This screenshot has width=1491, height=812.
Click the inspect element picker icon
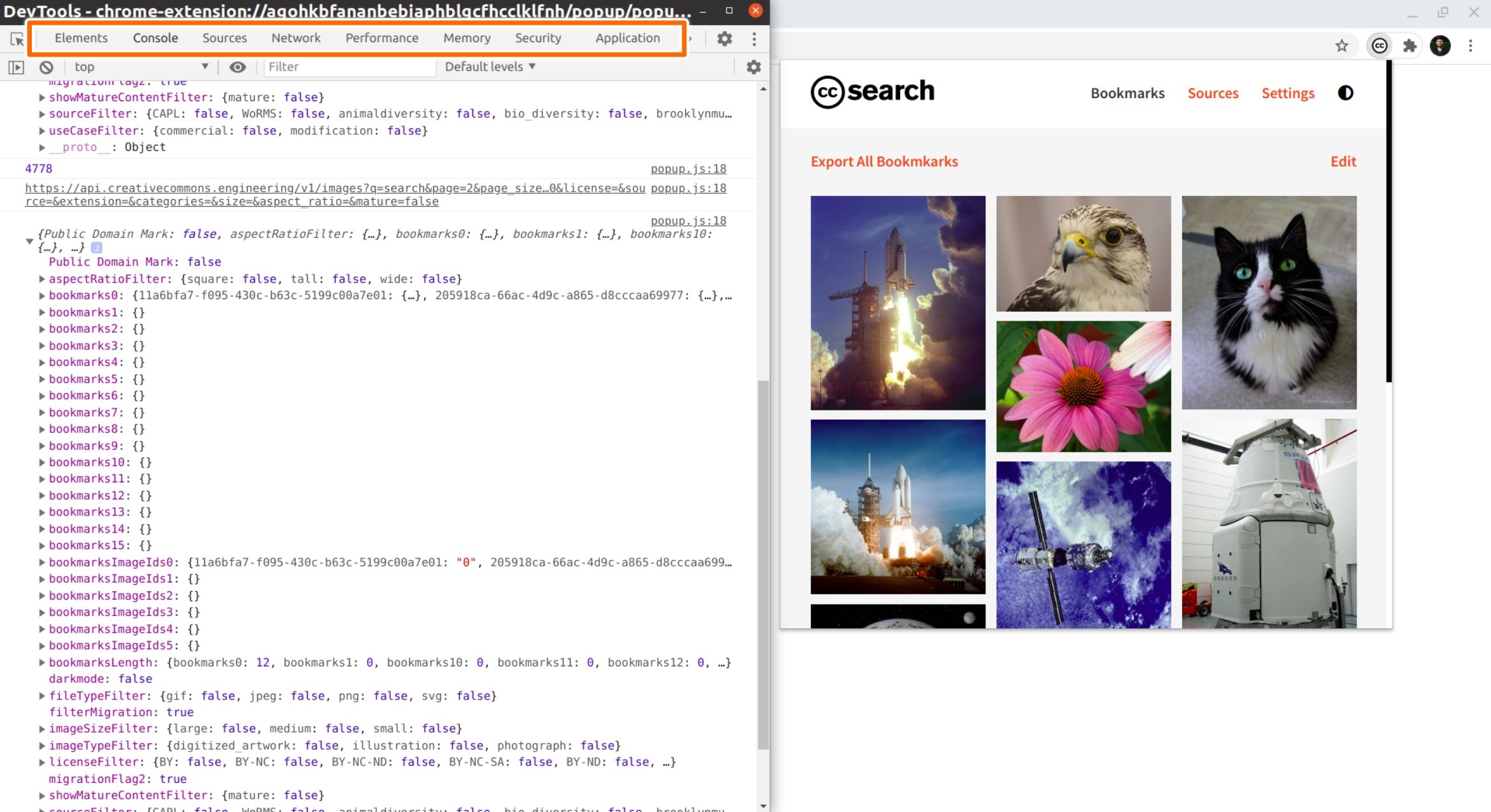pos(17,39)
